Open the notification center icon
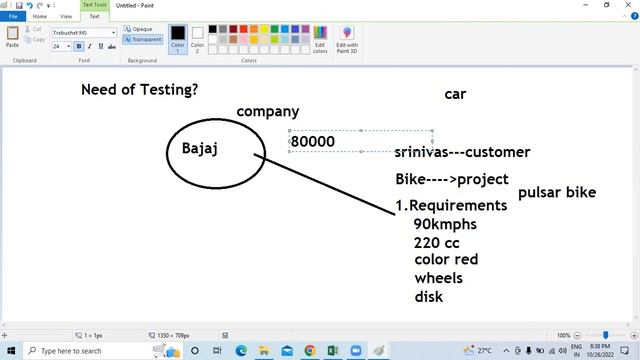 [x=624, y=351]
